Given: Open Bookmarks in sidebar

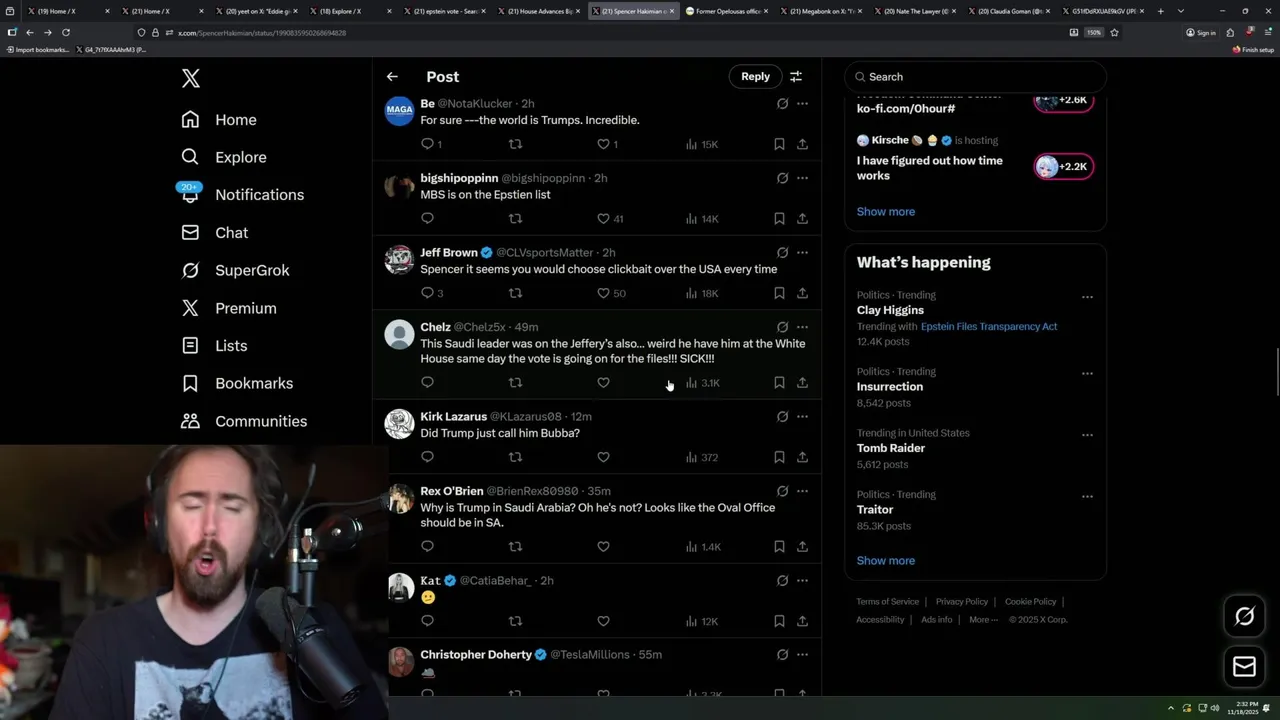Looking at the screenshot, I should (x=237, y=383).
